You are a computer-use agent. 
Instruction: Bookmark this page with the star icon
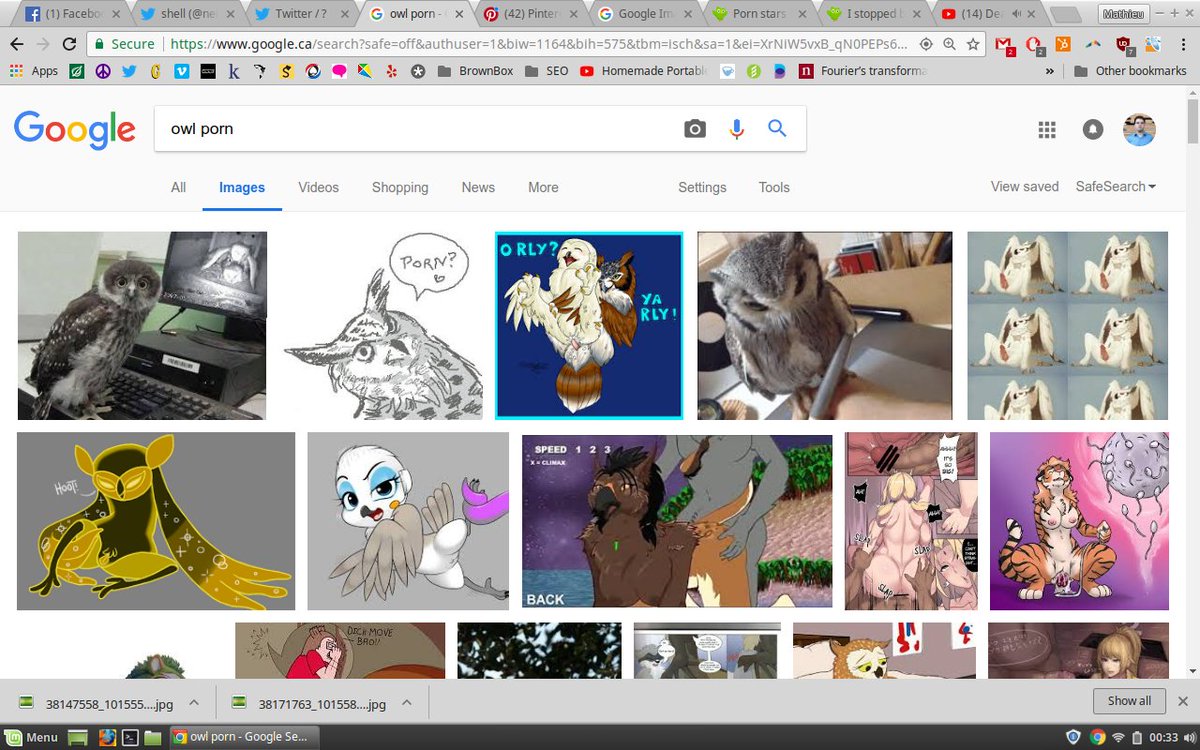[972, 44]
